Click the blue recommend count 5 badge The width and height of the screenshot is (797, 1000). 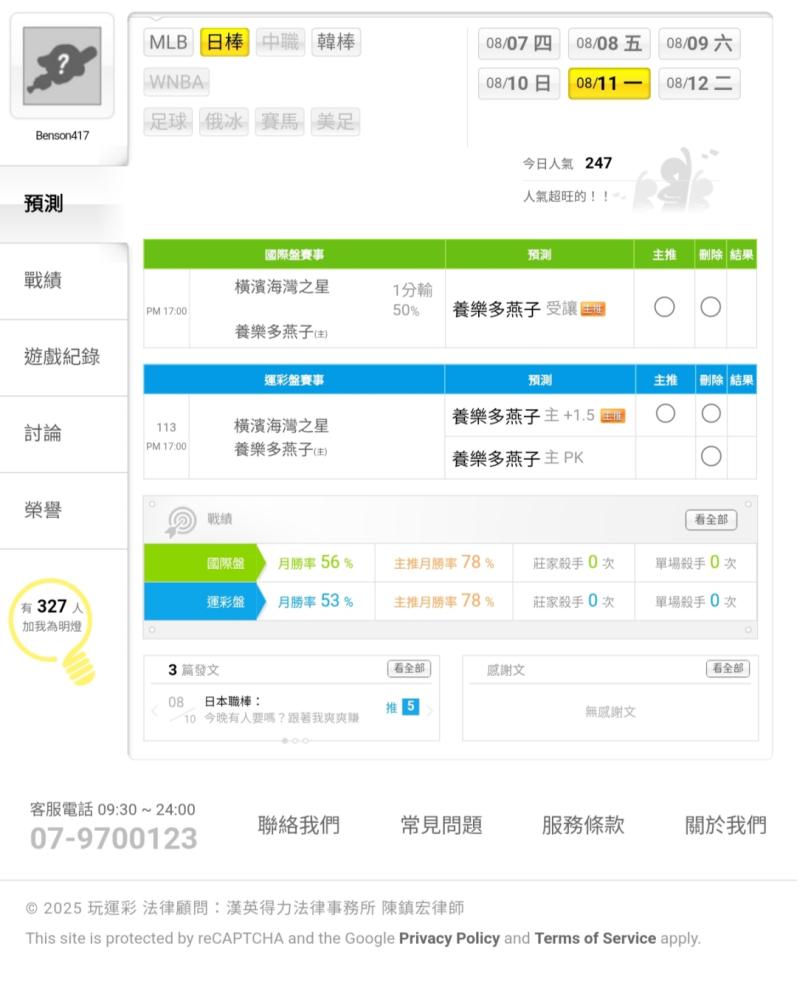point(411,707)
